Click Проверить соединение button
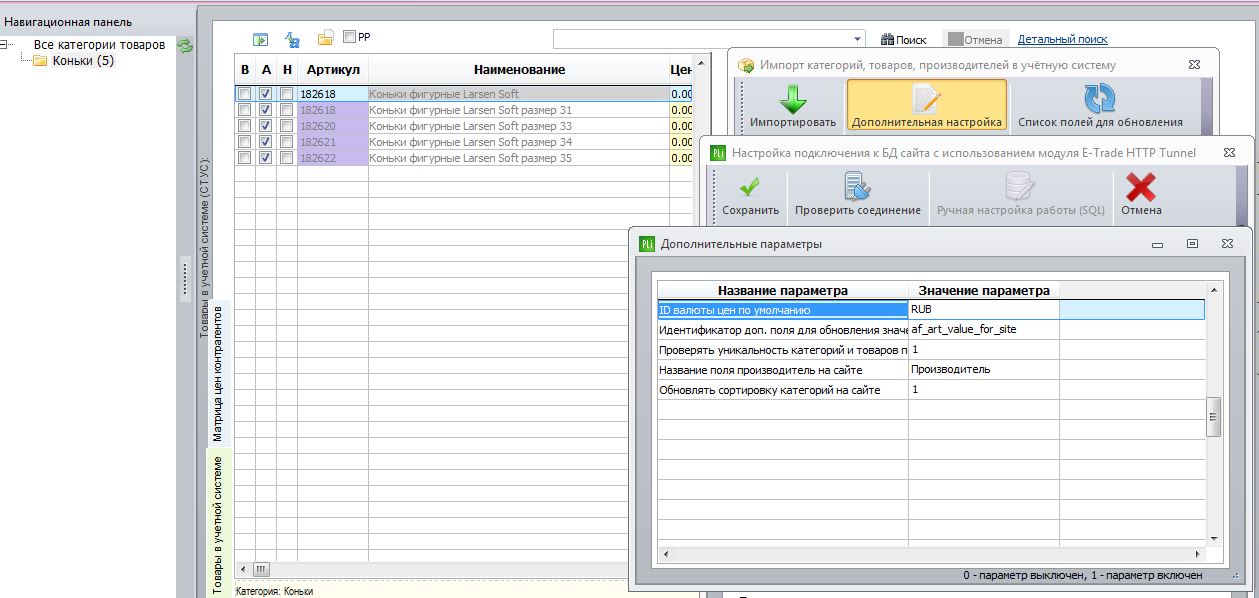 (x=857, y=195)
